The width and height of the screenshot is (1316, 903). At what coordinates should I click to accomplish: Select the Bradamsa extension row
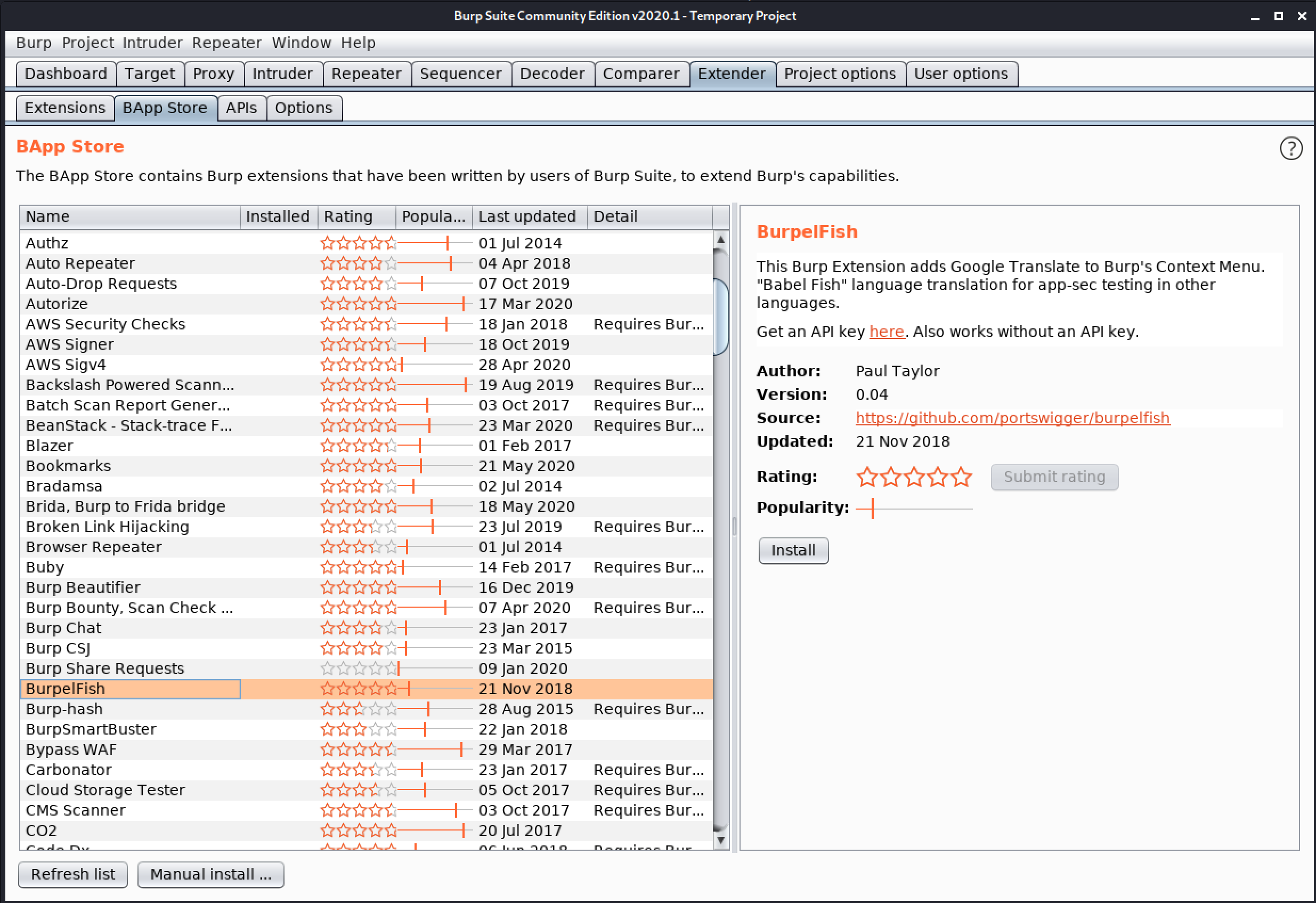[x=366, y=486]
